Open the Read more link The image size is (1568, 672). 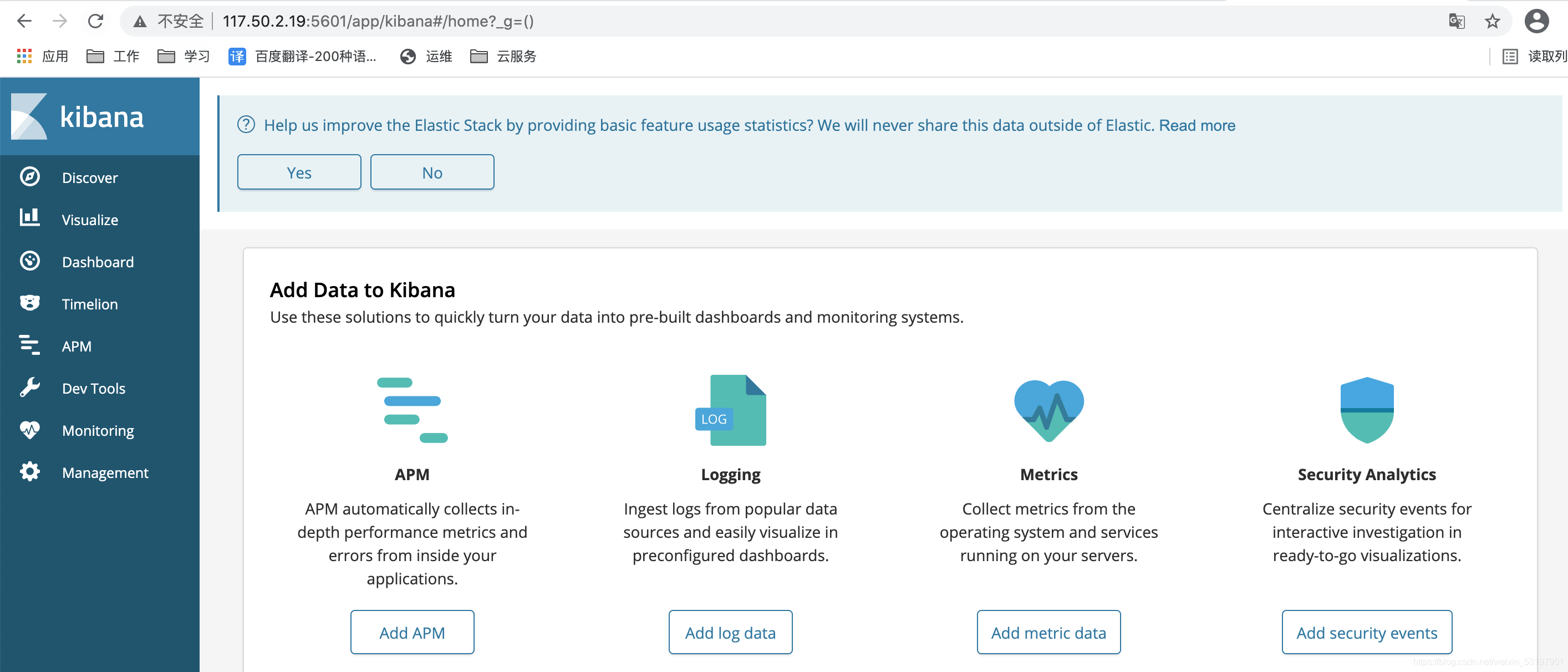coord(1197,125)
